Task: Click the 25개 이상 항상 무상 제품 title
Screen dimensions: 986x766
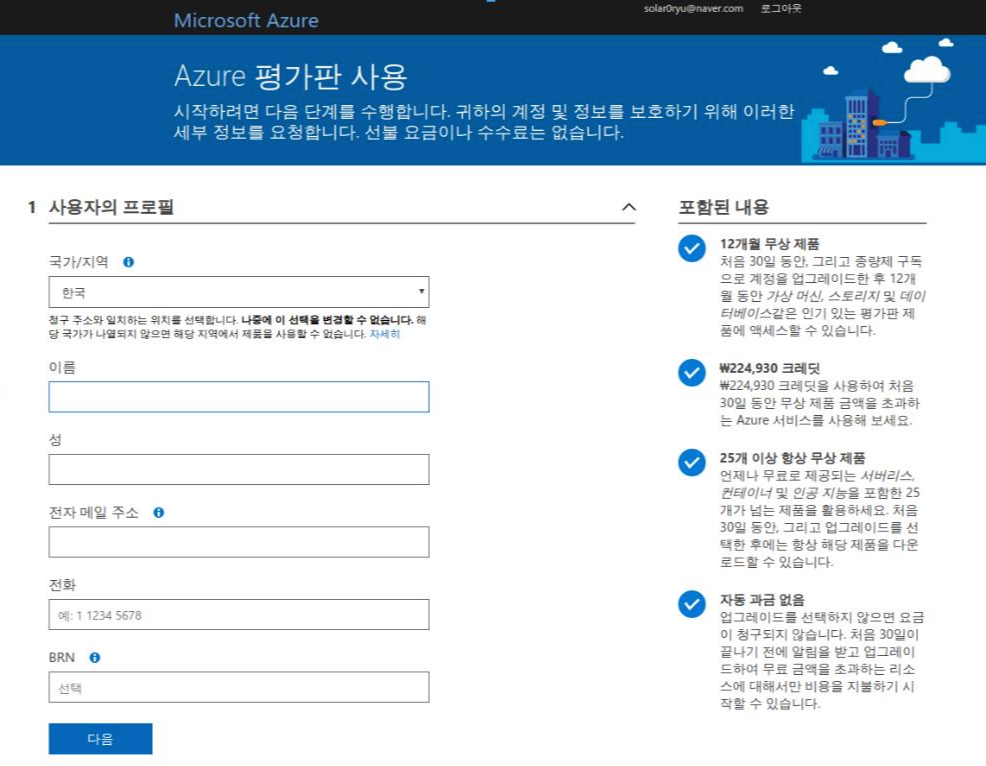Action: (792, 458)
